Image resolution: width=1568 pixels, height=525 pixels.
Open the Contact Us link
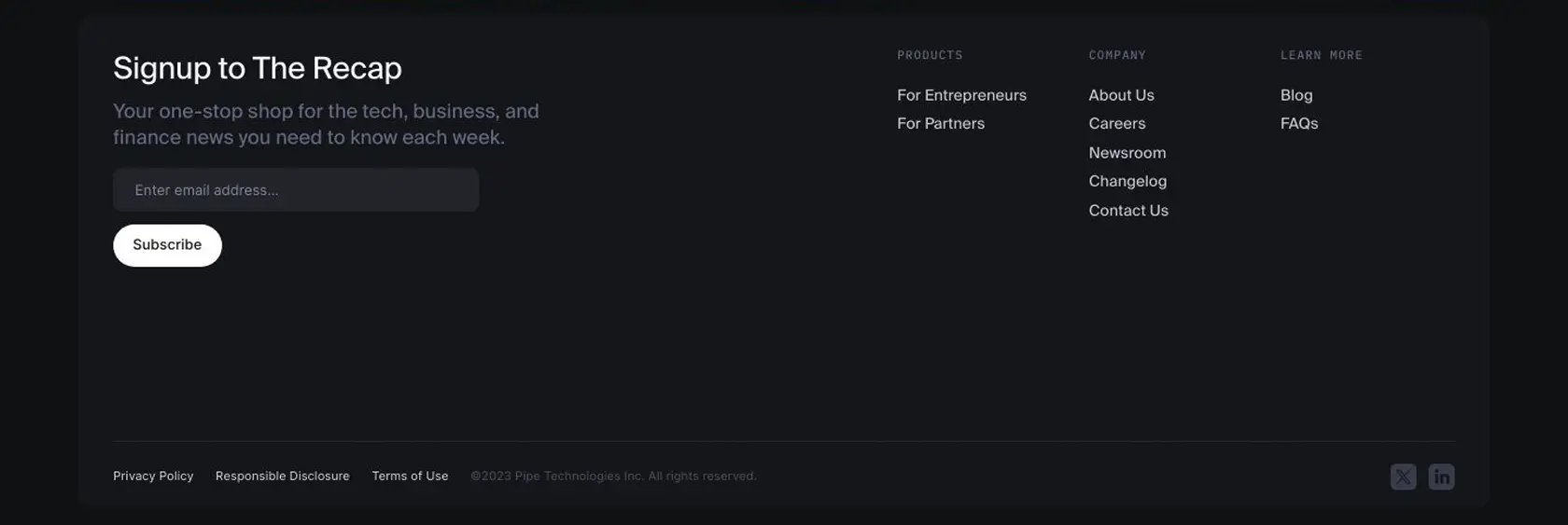pos(1128,211)
